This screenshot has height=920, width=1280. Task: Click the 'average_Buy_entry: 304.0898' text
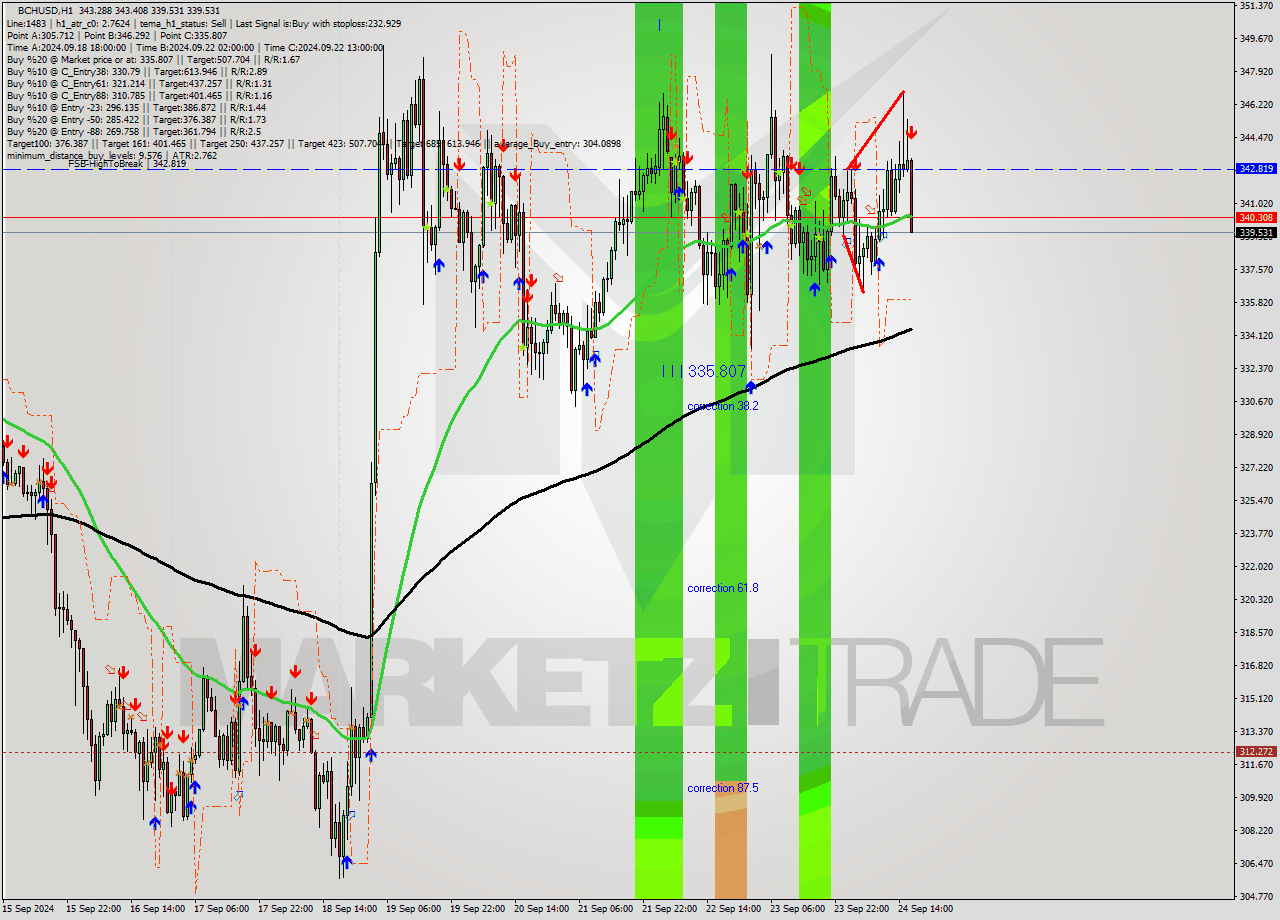click(555, 143)
